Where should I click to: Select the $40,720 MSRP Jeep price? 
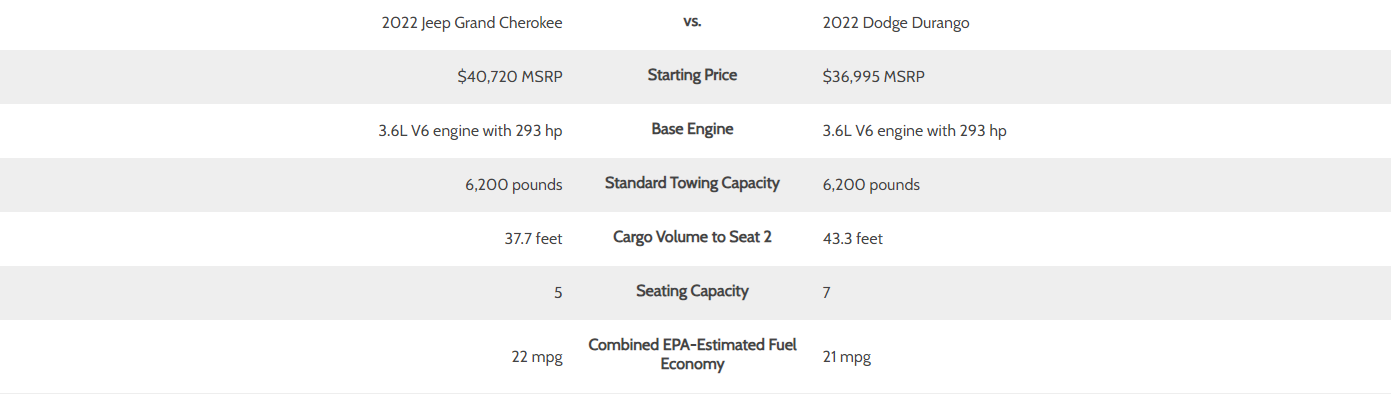point(510,76)
